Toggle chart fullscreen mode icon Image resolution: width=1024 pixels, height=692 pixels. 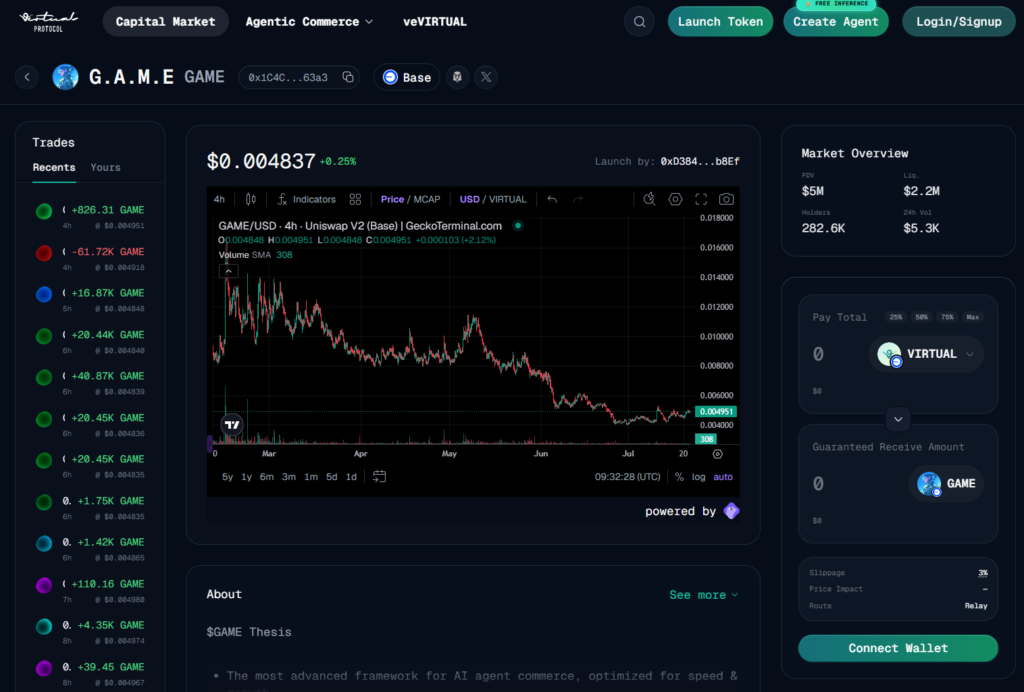pos(701,199)
